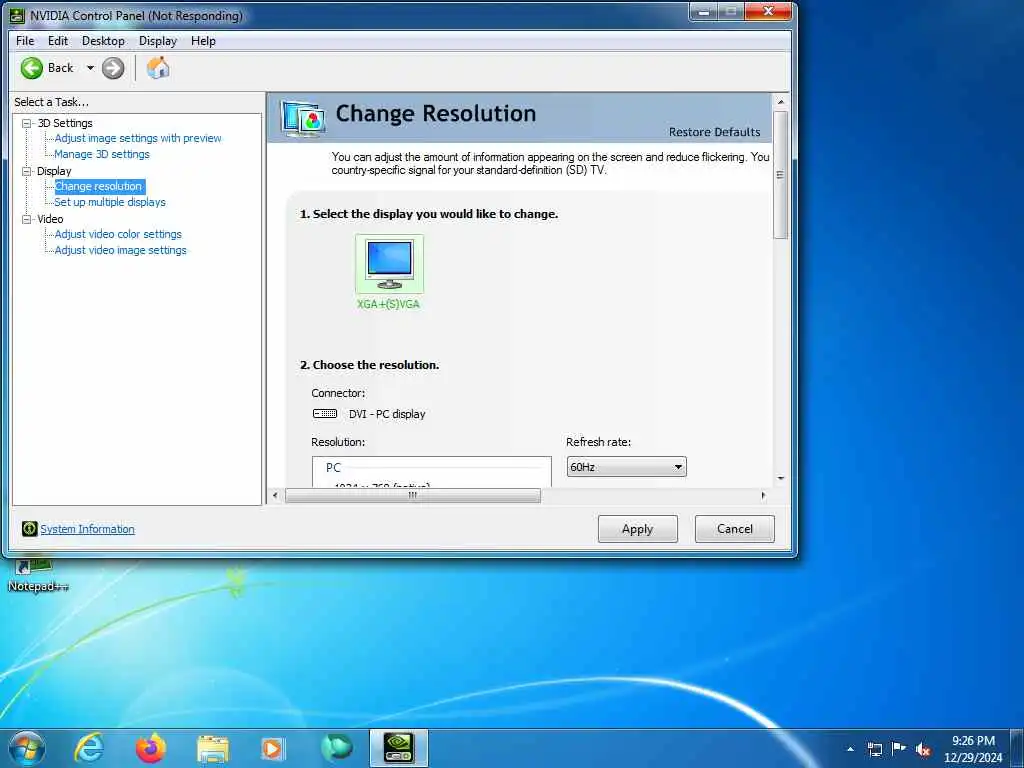1024x768 pixels.
Task: Click the taskbar clock showing 9:26 PM
Action: pos(973,749)
